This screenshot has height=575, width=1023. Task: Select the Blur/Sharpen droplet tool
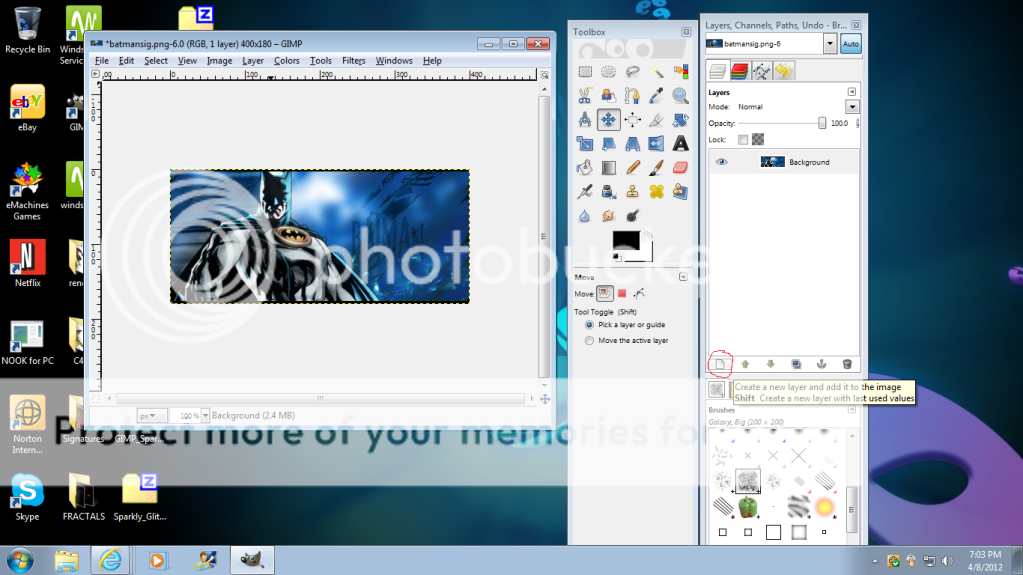585,216
